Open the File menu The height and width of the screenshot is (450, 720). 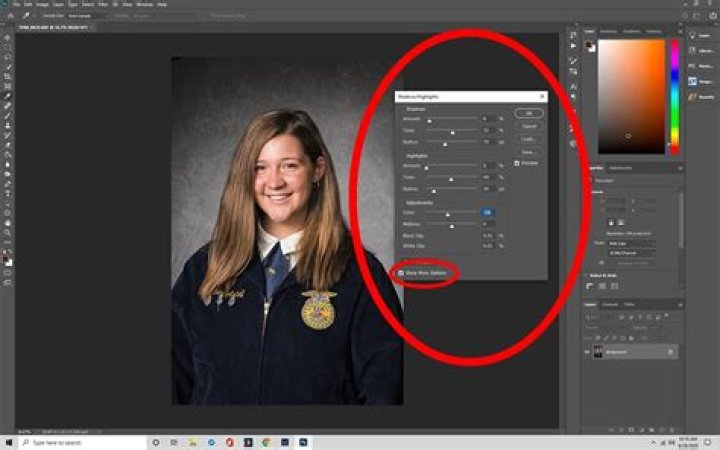click(16, 5)
